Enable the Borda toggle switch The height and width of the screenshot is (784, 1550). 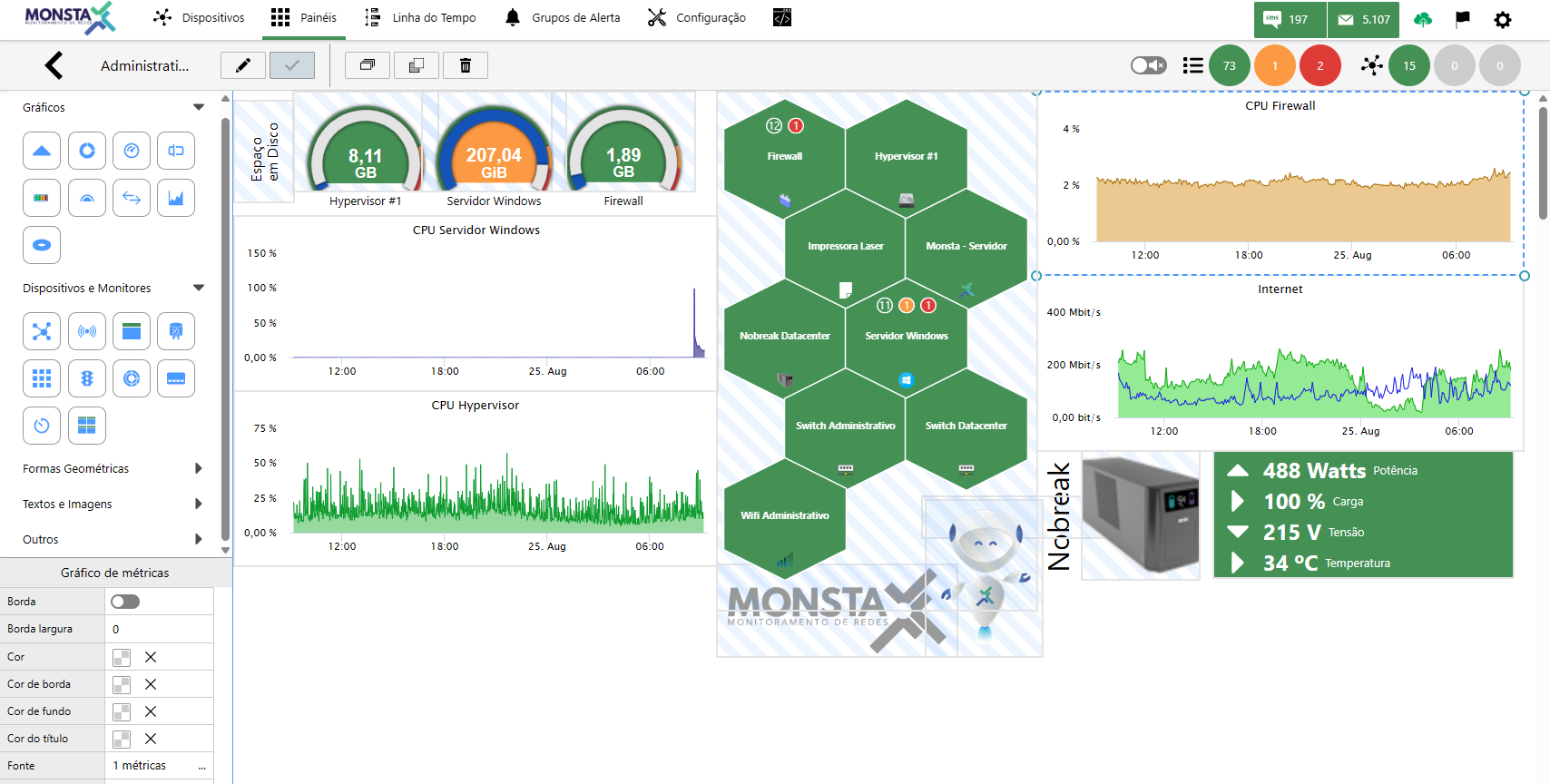125,602
